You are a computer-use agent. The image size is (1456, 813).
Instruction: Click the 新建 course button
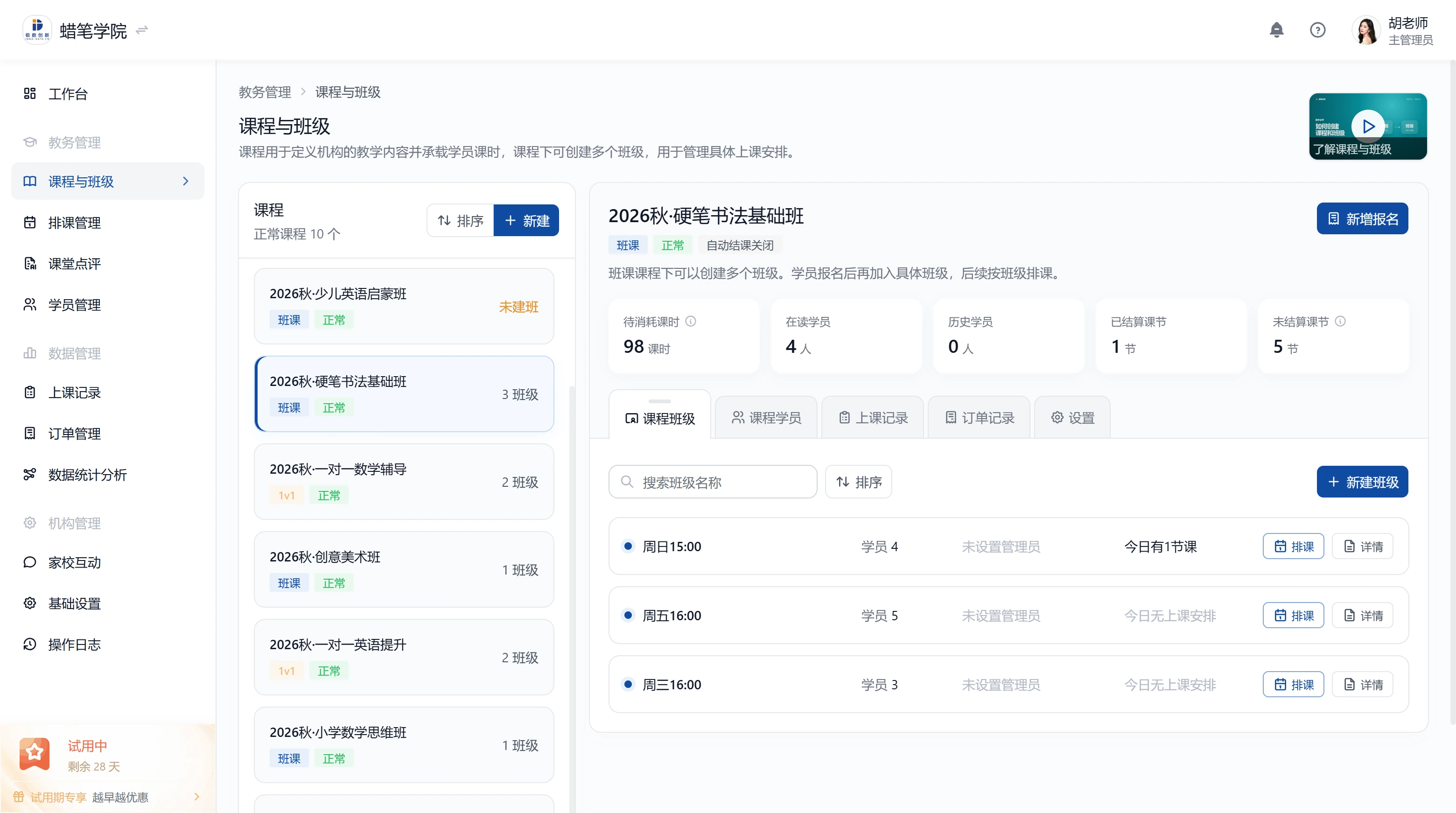click(526, 220)
